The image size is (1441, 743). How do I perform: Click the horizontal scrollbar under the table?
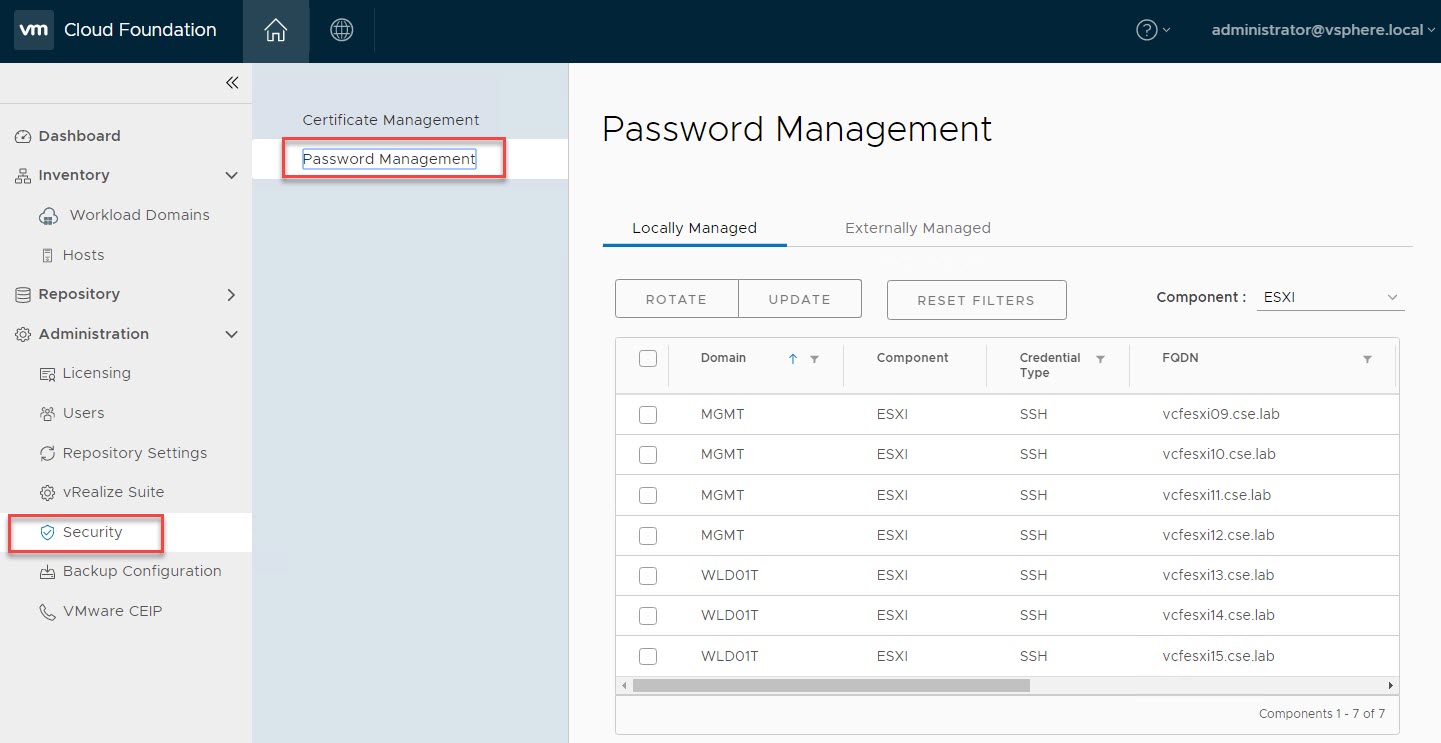point(830,686)
